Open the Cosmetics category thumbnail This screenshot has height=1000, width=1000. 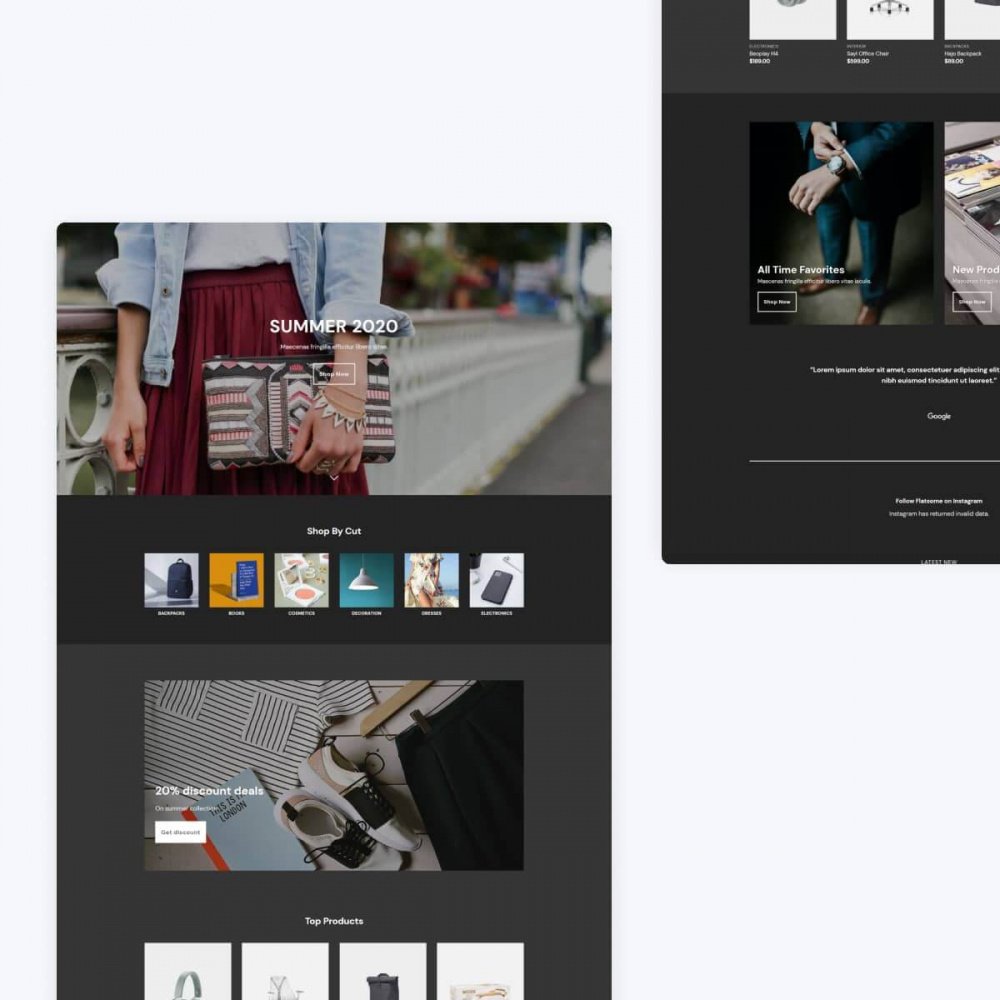[301, 580]
